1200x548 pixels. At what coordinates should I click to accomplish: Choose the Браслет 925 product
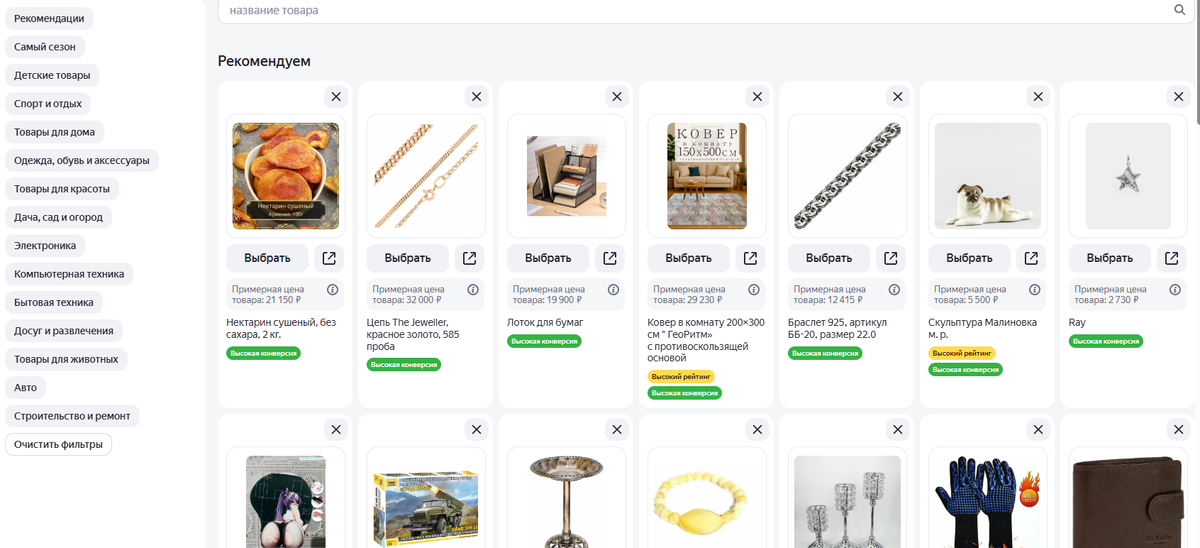tap(828, 258)
